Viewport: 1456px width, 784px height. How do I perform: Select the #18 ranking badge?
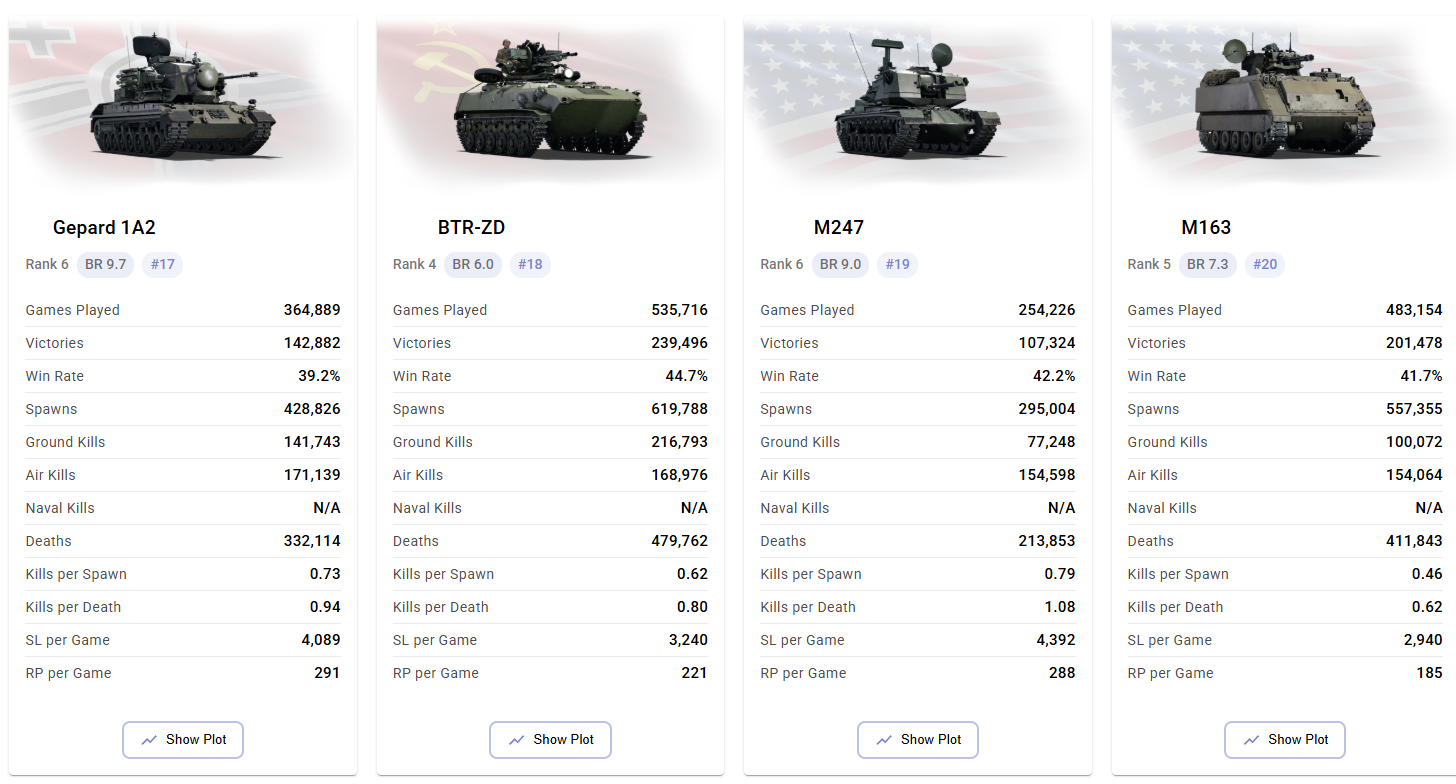point(530,264)
